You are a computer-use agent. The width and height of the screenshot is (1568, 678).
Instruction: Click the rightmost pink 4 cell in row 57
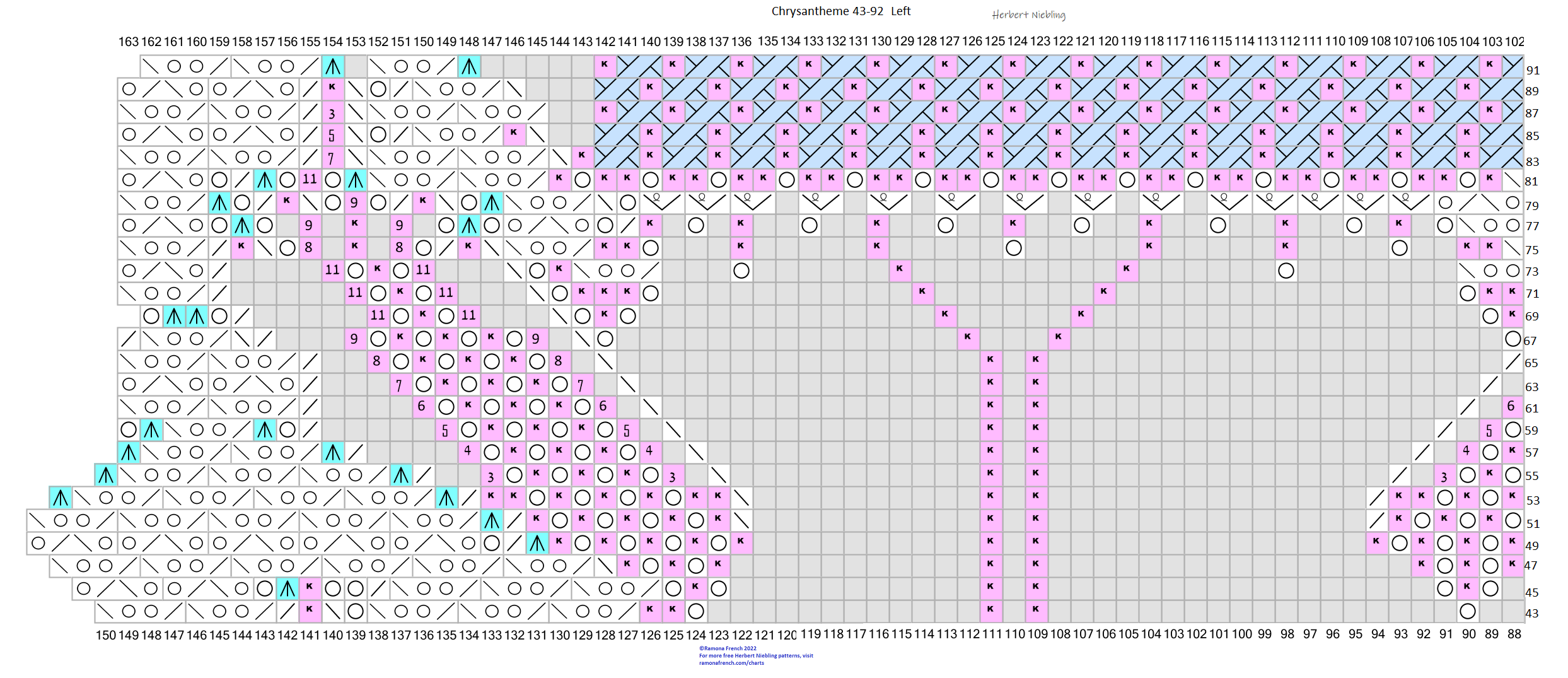[1466, 451]
